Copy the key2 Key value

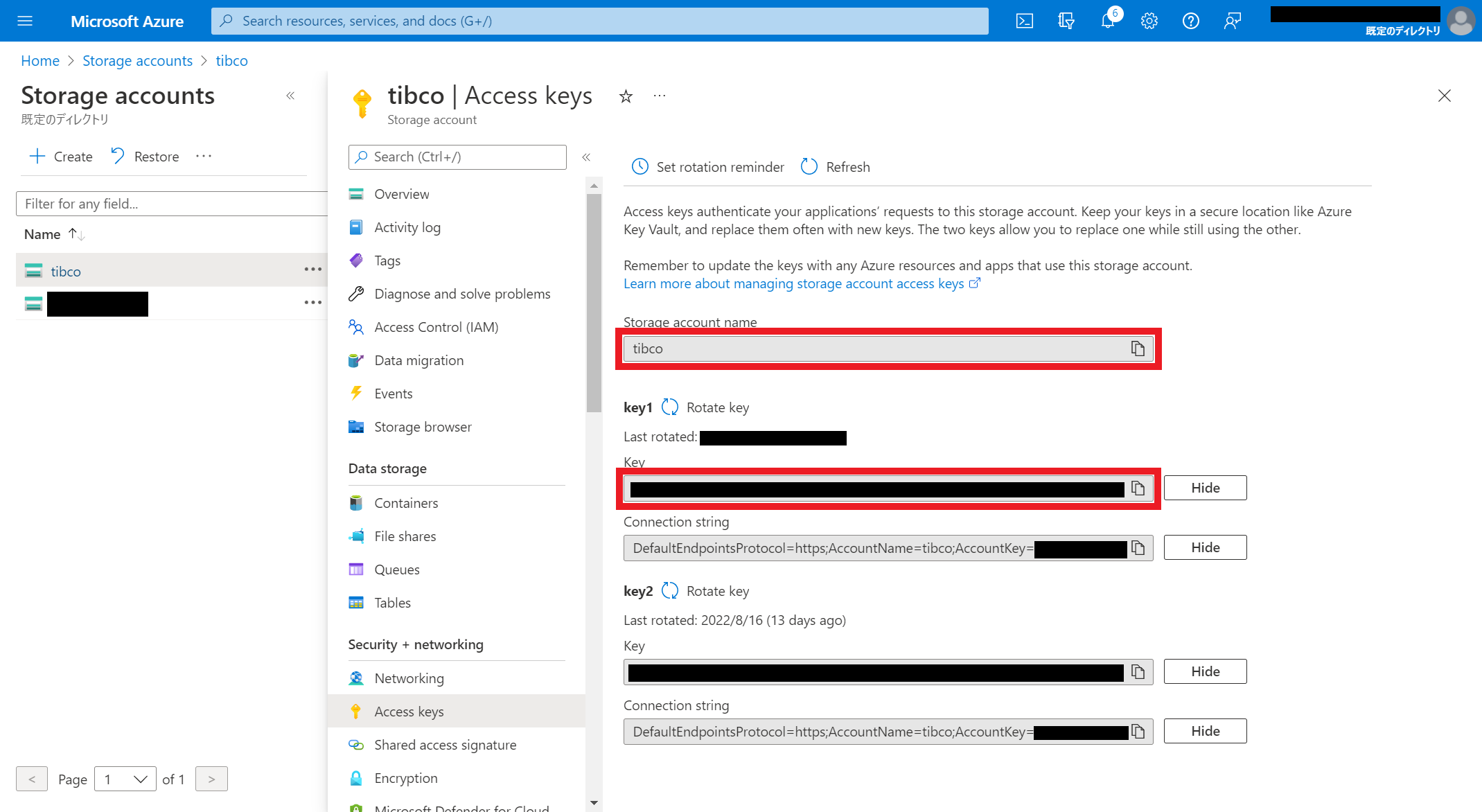pos(1138,671)
